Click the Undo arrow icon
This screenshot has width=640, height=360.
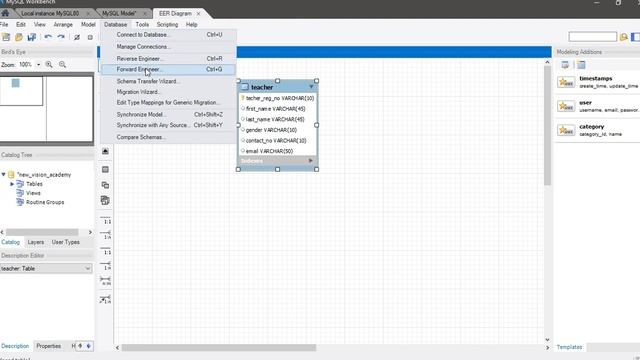pyautogui.click(x=48, y=38)
